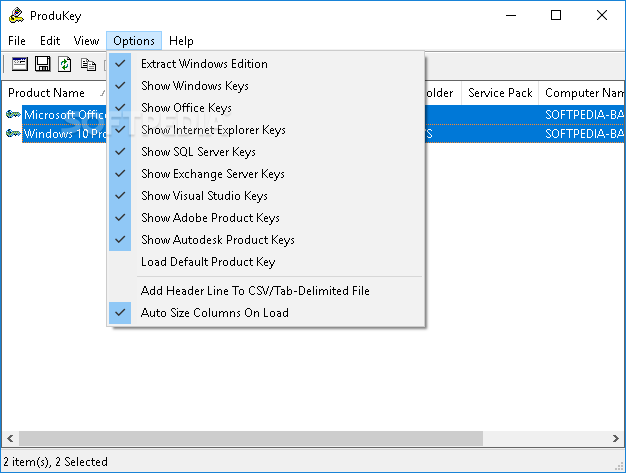Image resolution: width=626 pixels, height=473 pixels.
Task: Sort by Computer Name column header
Action: pyautogui.click(x=582, y=93)
